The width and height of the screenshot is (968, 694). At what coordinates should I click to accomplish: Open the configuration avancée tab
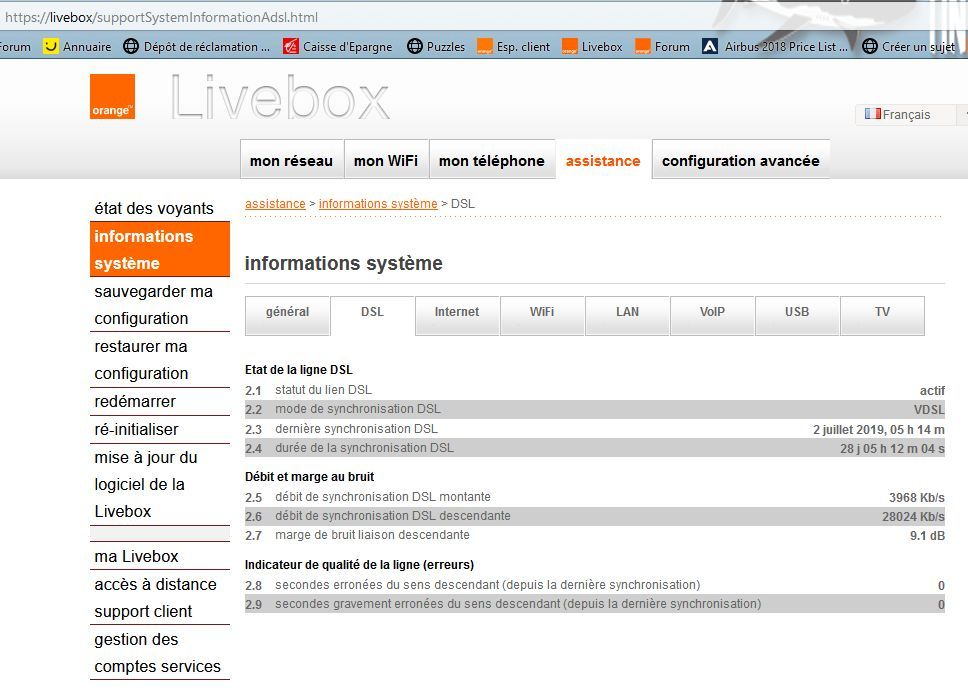[x=740, y=160]
